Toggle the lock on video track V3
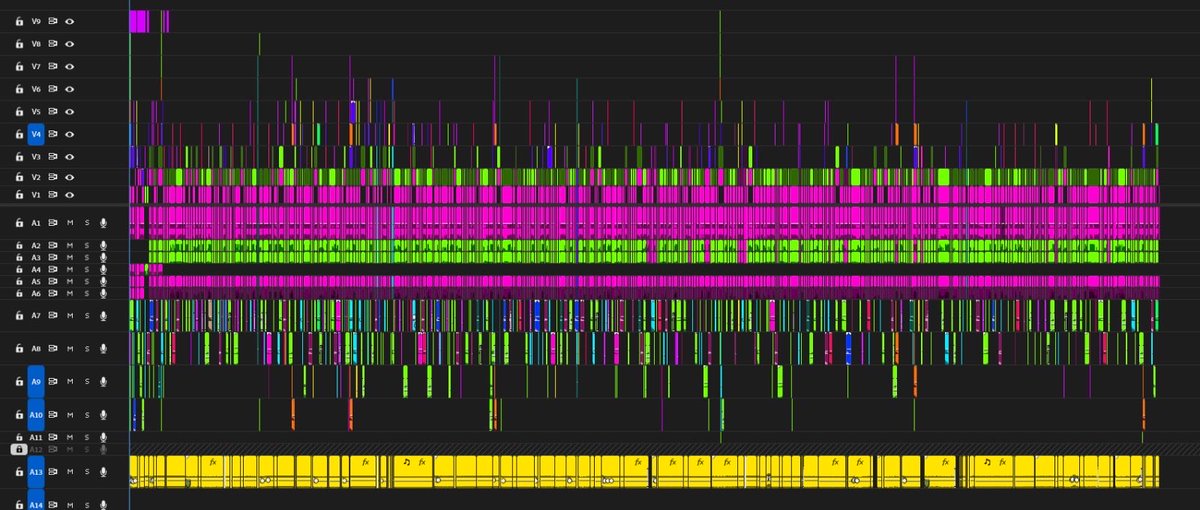Viewport: 1200px width, 510px height. [x=19, y=157]
